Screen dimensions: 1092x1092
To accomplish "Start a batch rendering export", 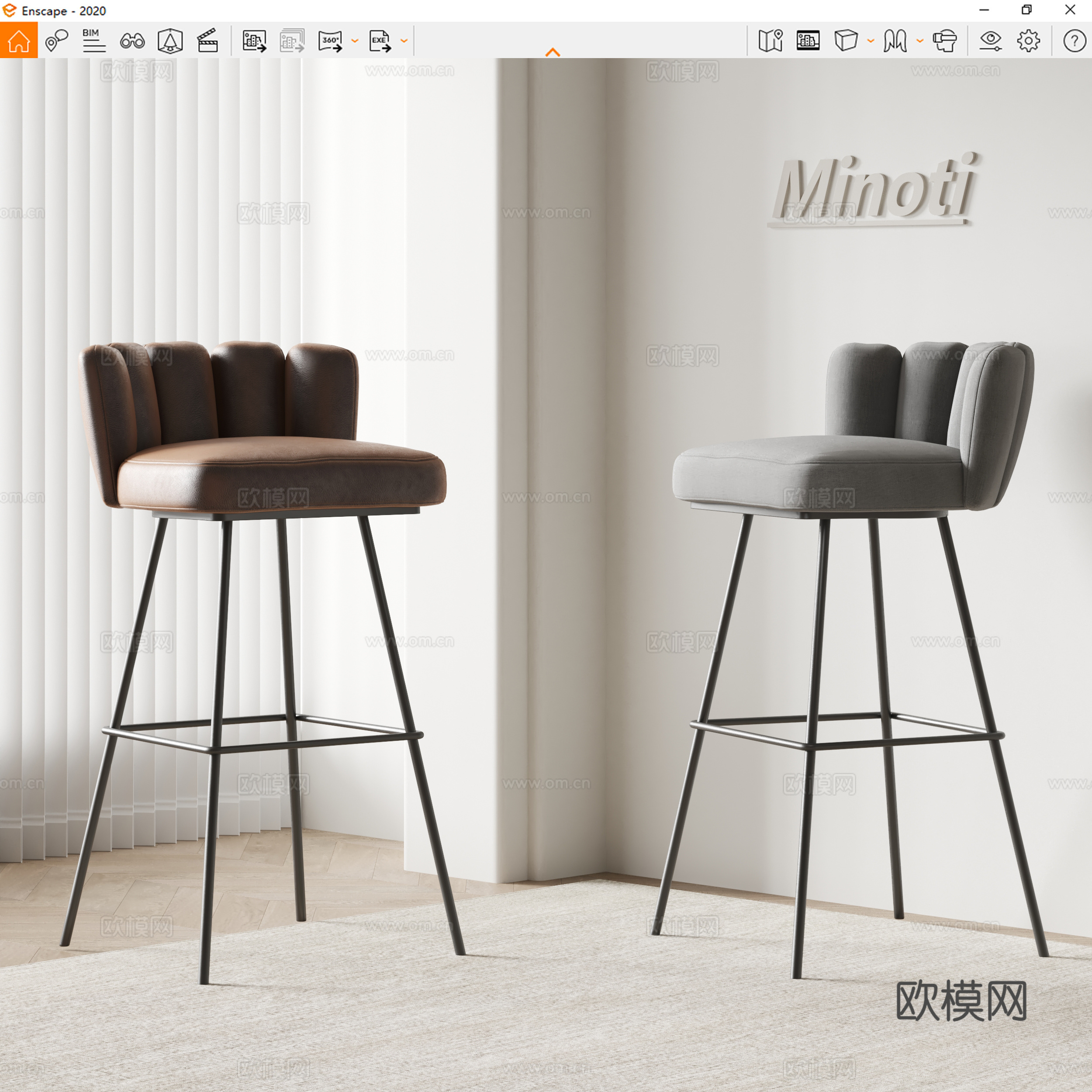I will pos(292,40).
